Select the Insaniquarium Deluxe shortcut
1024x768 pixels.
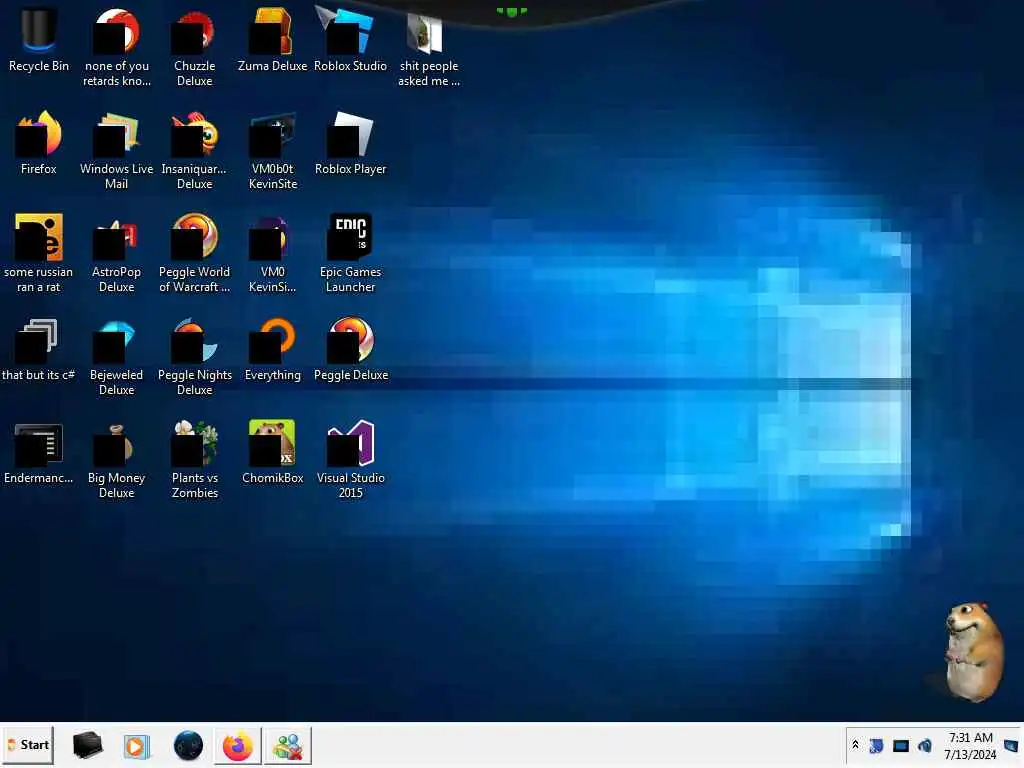(x=195, y=150)
